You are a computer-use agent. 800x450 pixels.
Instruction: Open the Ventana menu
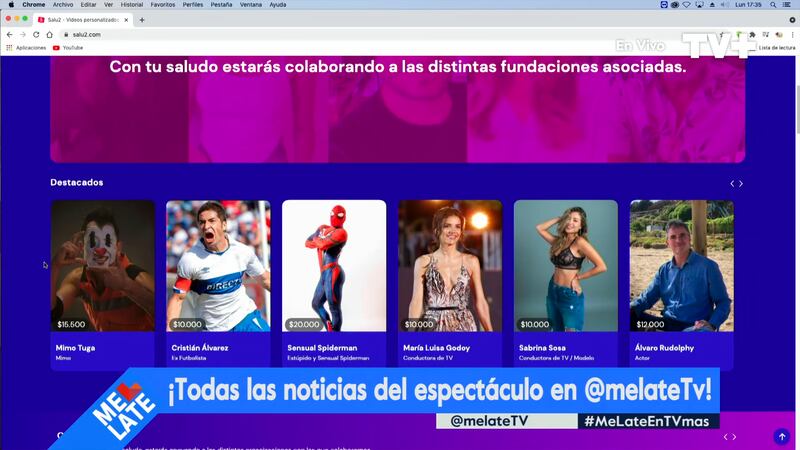pyautogui.click(x=251, y=5)
